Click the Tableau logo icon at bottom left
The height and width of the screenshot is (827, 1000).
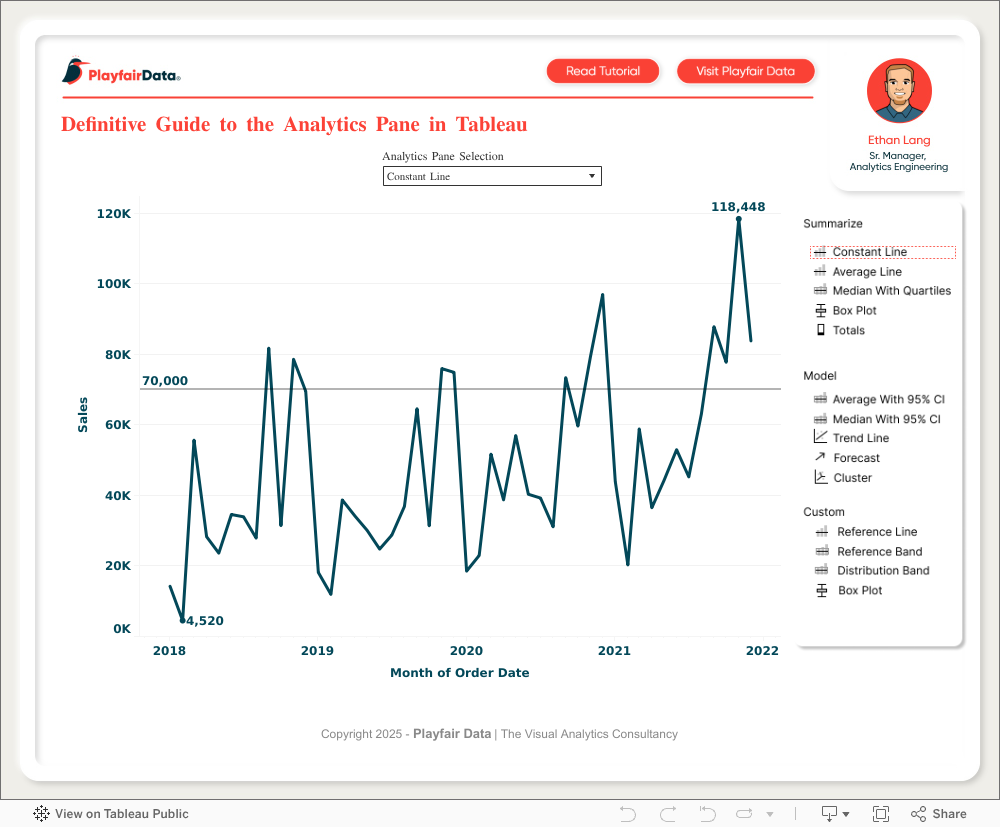click(x=42, y=814)
